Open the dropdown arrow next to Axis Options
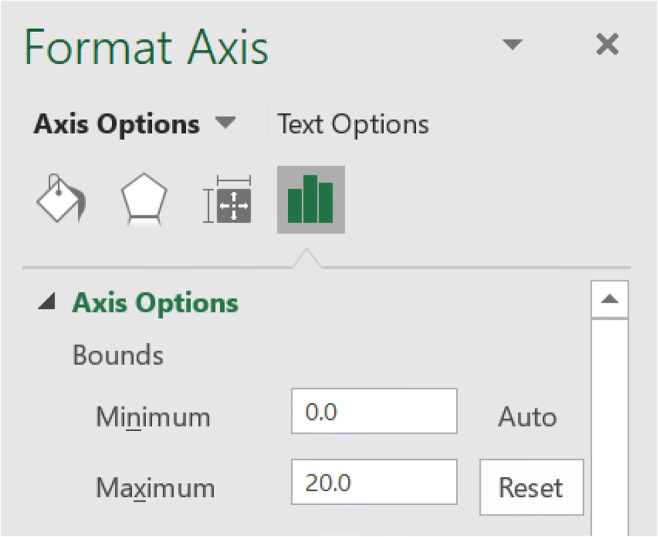 (x=226, y=124)
